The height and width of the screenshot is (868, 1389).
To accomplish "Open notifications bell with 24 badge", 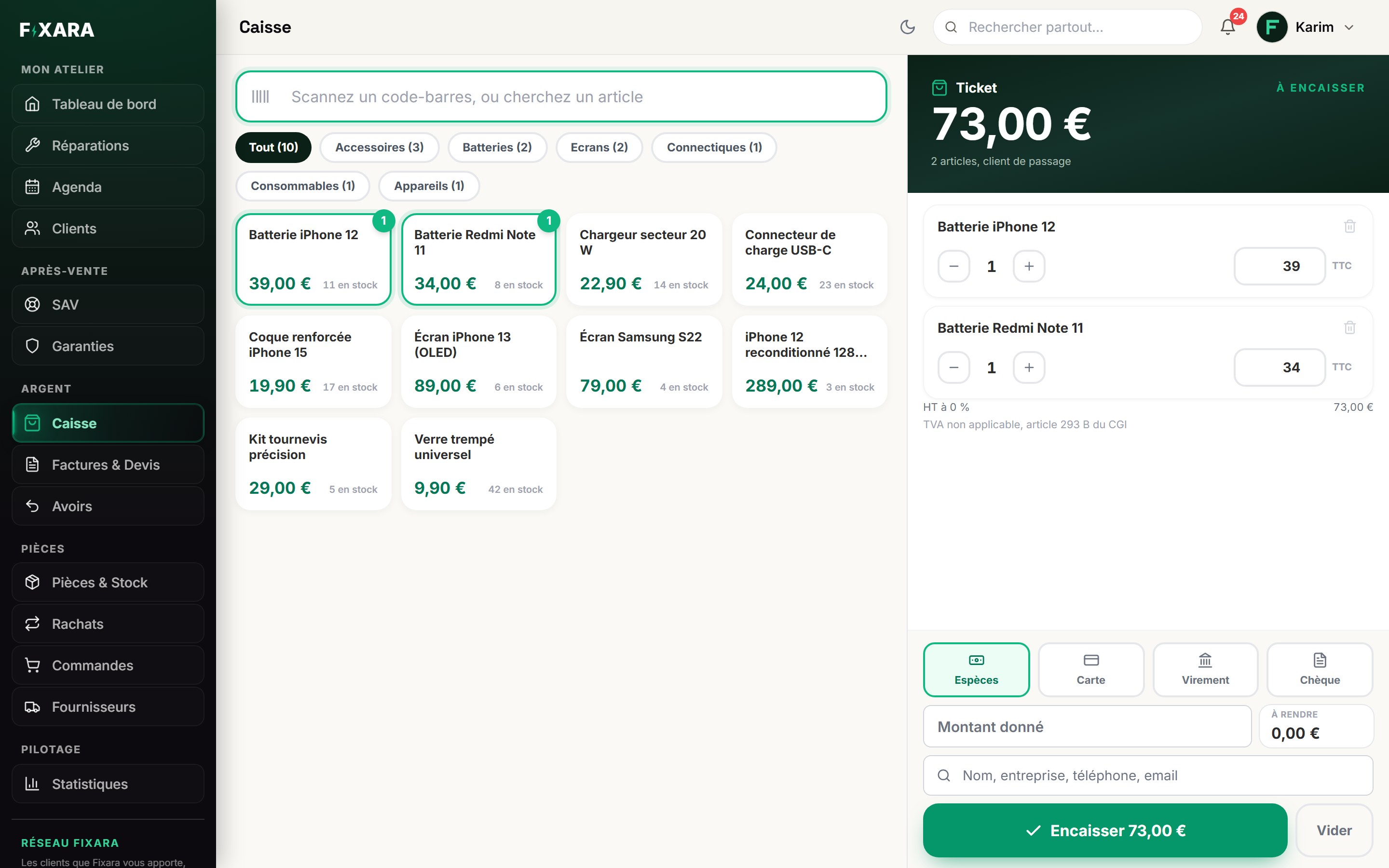I will (x=1228, y=27).
